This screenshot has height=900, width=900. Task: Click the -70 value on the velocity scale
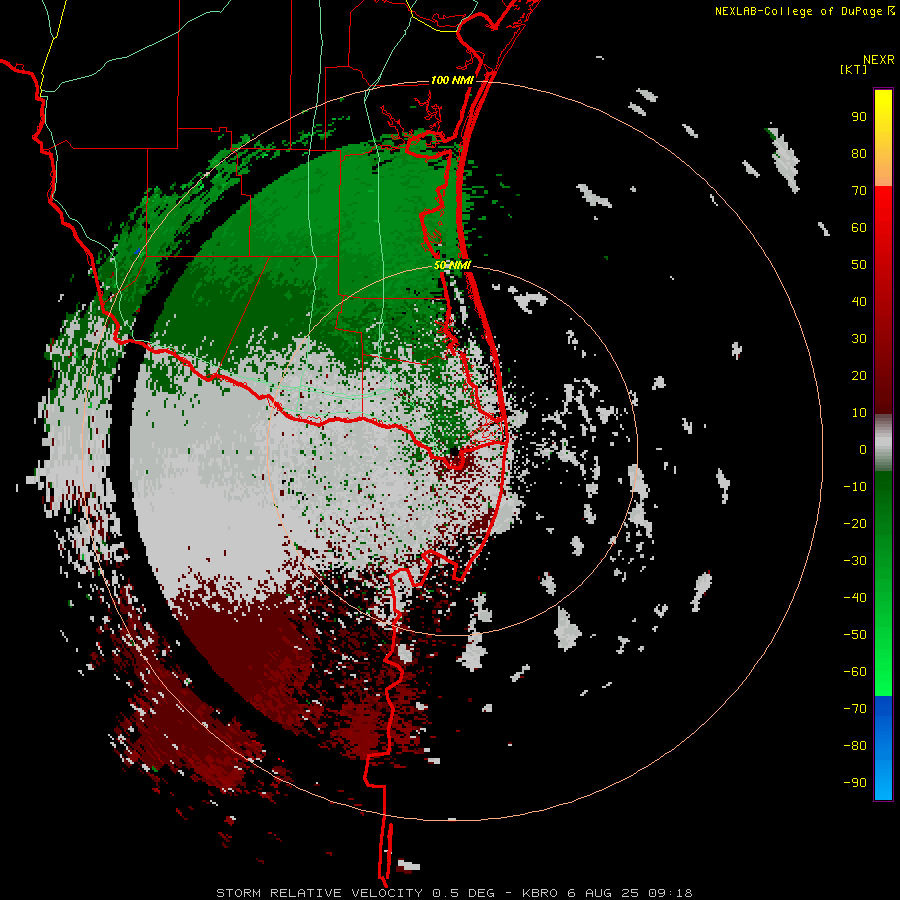coord(855,709)
